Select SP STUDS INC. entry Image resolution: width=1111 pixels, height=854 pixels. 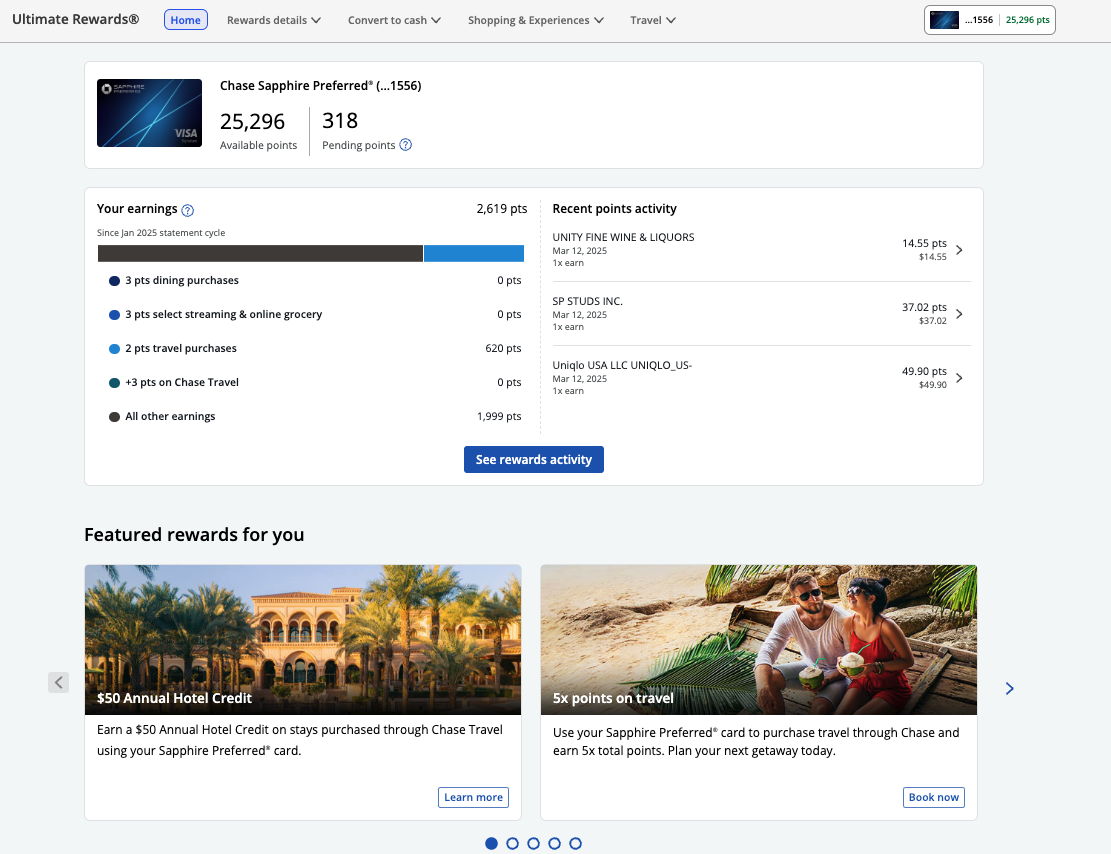click(761, 313)
